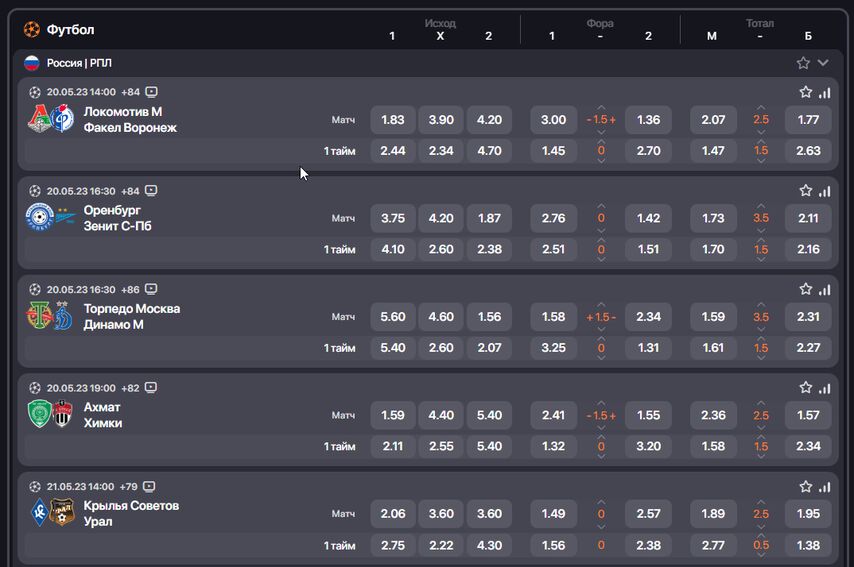This screenshot has width=854, height=567.
Task: Click the Зенит С-Пб team logo
Action: [65, 216]
